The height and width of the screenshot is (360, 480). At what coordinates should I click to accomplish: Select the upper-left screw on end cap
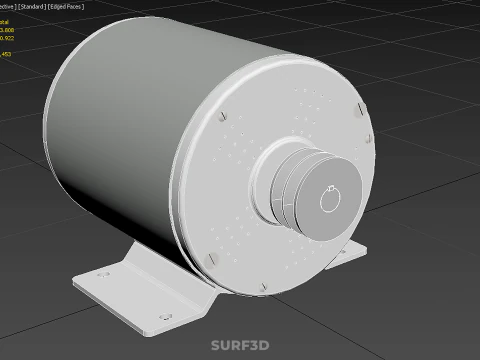pyautogui.click(x=222, y=116)
